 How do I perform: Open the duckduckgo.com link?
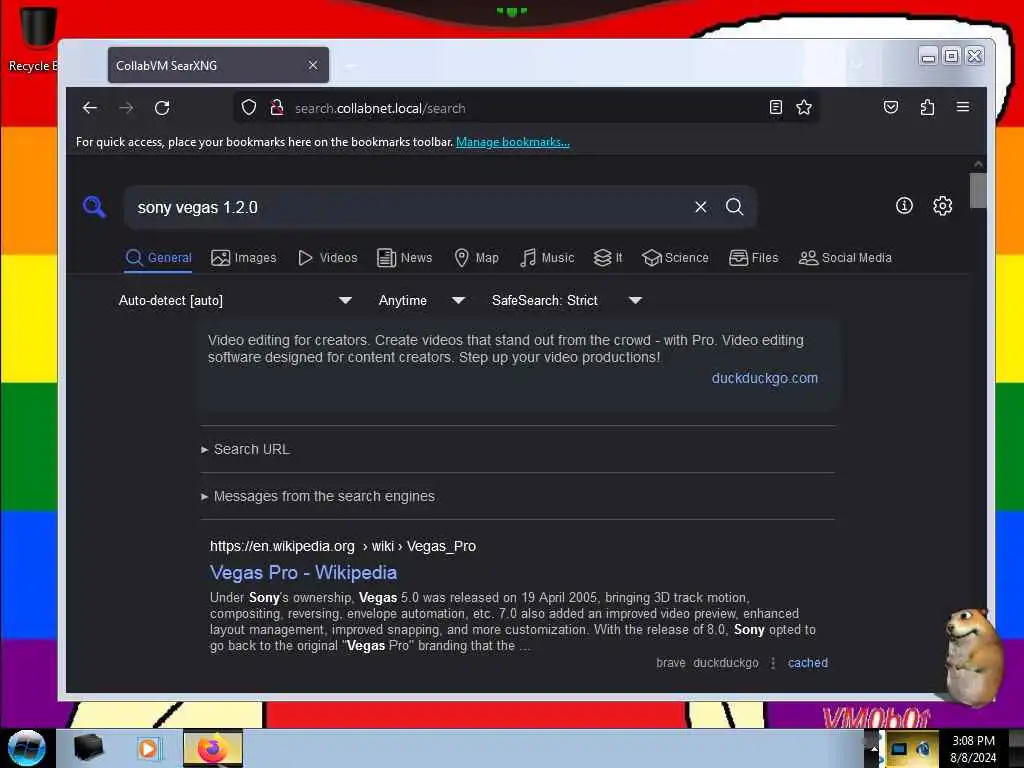(765, 378)
